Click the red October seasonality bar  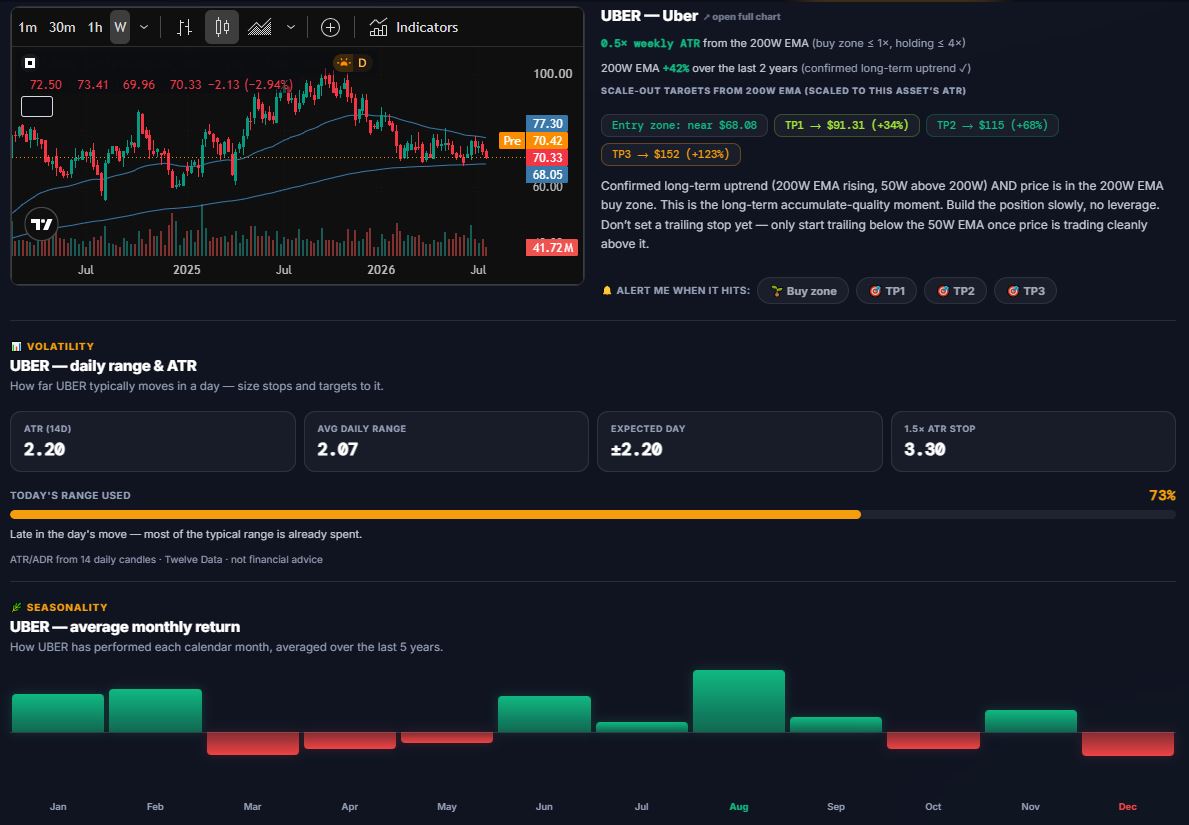[933, 740]
